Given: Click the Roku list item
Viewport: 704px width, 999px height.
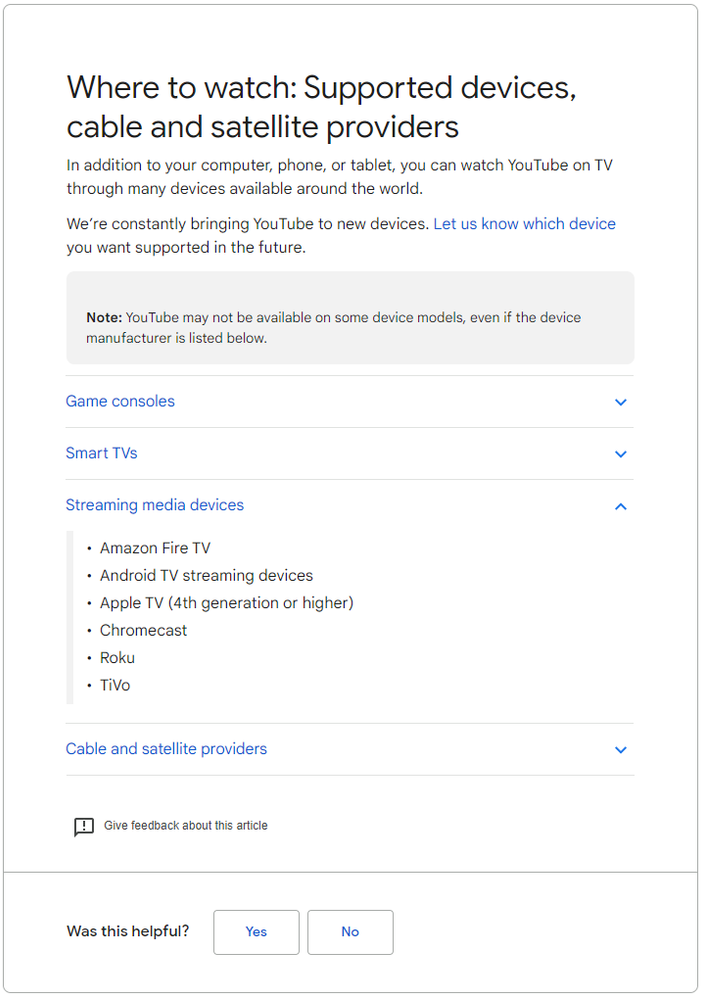Looking at the screenshot, I should click(117, 658).
